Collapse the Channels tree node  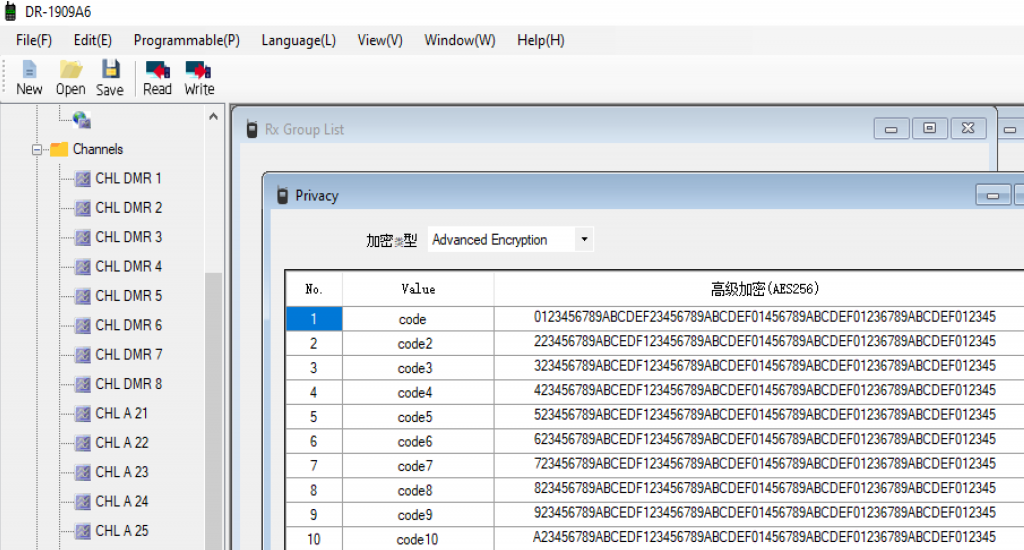click(37, 150)
